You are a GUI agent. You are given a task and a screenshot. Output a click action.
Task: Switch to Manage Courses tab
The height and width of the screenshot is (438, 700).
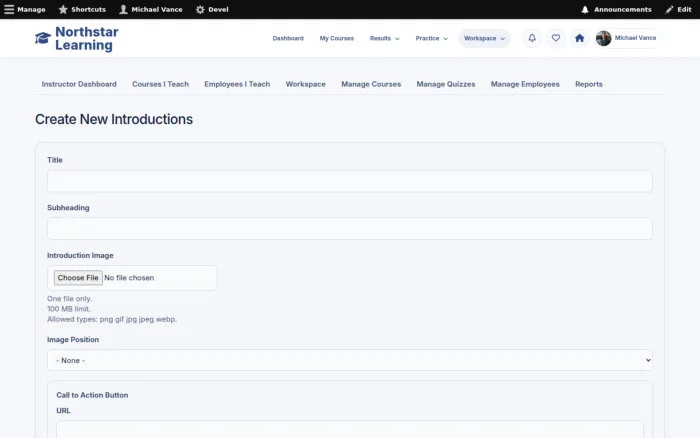[371, 84]
